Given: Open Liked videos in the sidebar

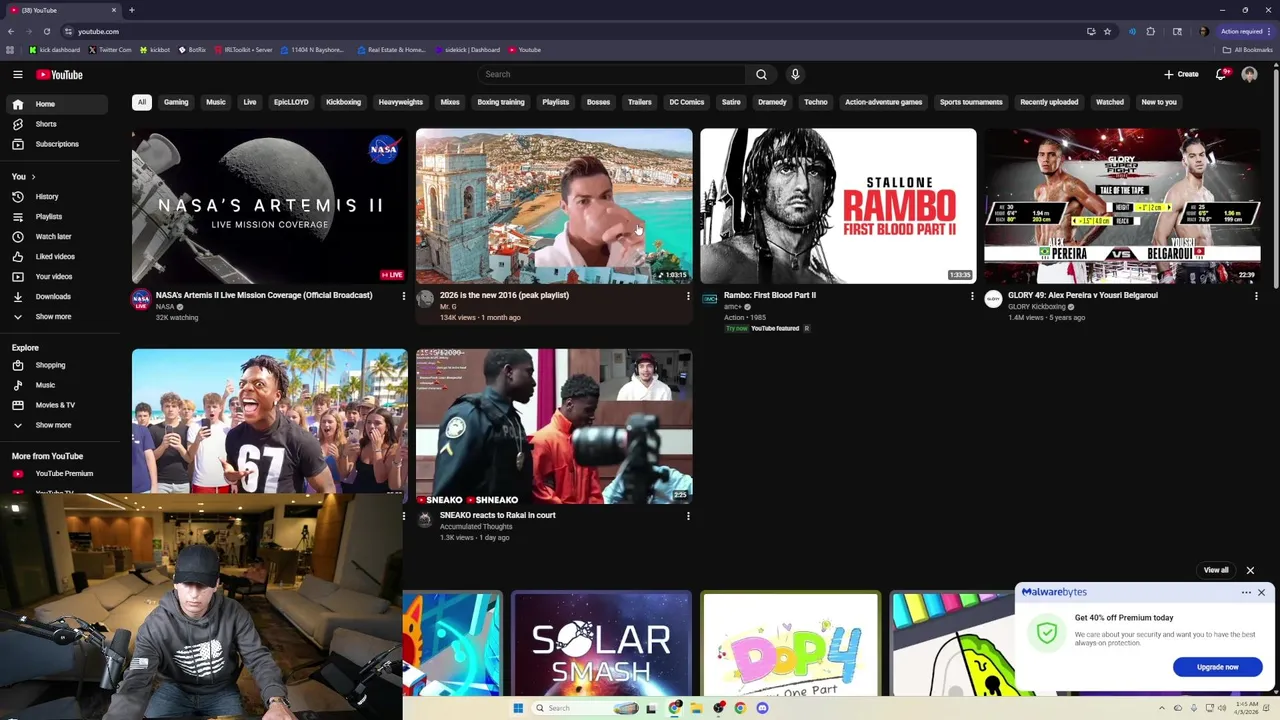Looking at the screenshot, I should [x=54, y=257].
